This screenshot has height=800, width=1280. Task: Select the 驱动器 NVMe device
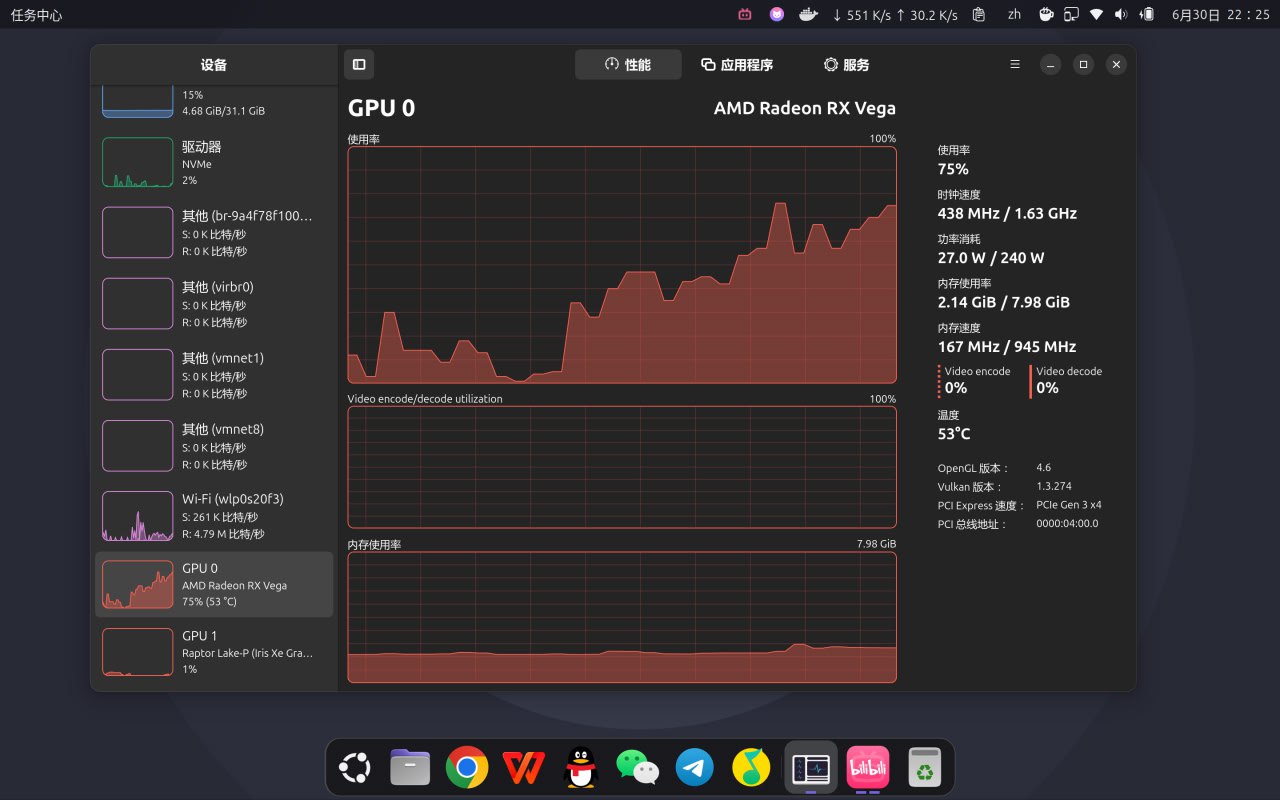(214, 163)
